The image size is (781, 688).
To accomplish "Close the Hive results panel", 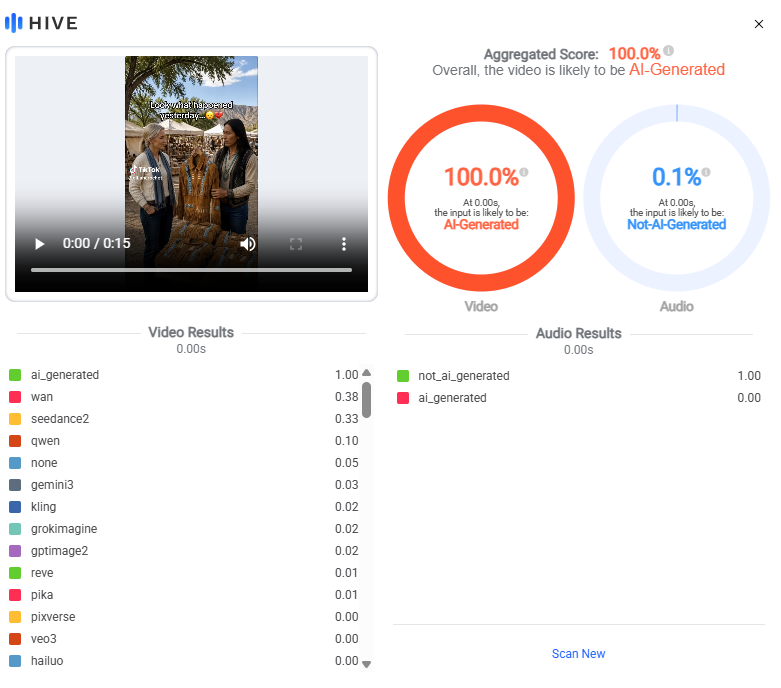I will tap(759, 24).
